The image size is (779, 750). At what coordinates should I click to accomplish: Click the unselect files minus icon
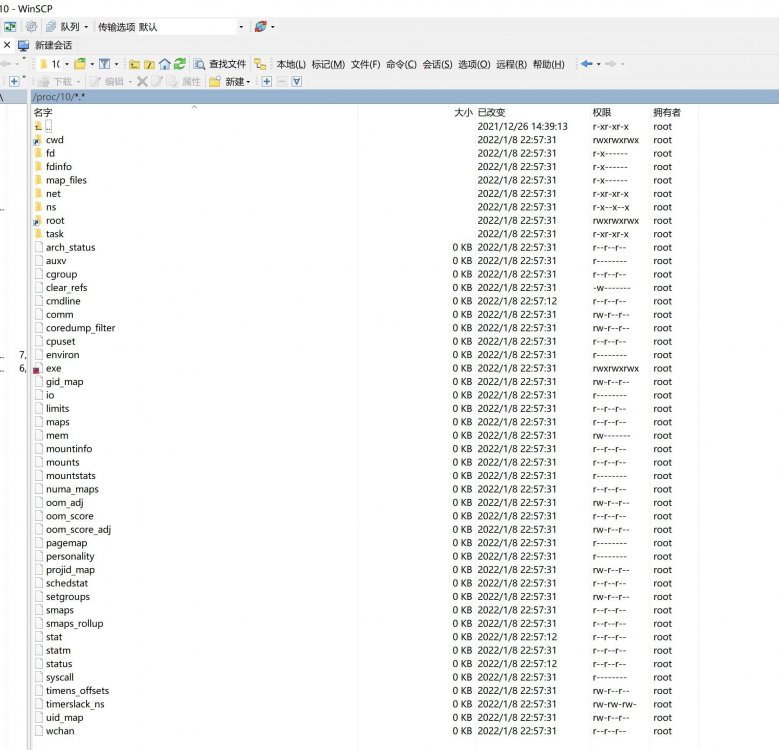pos(282,81)
